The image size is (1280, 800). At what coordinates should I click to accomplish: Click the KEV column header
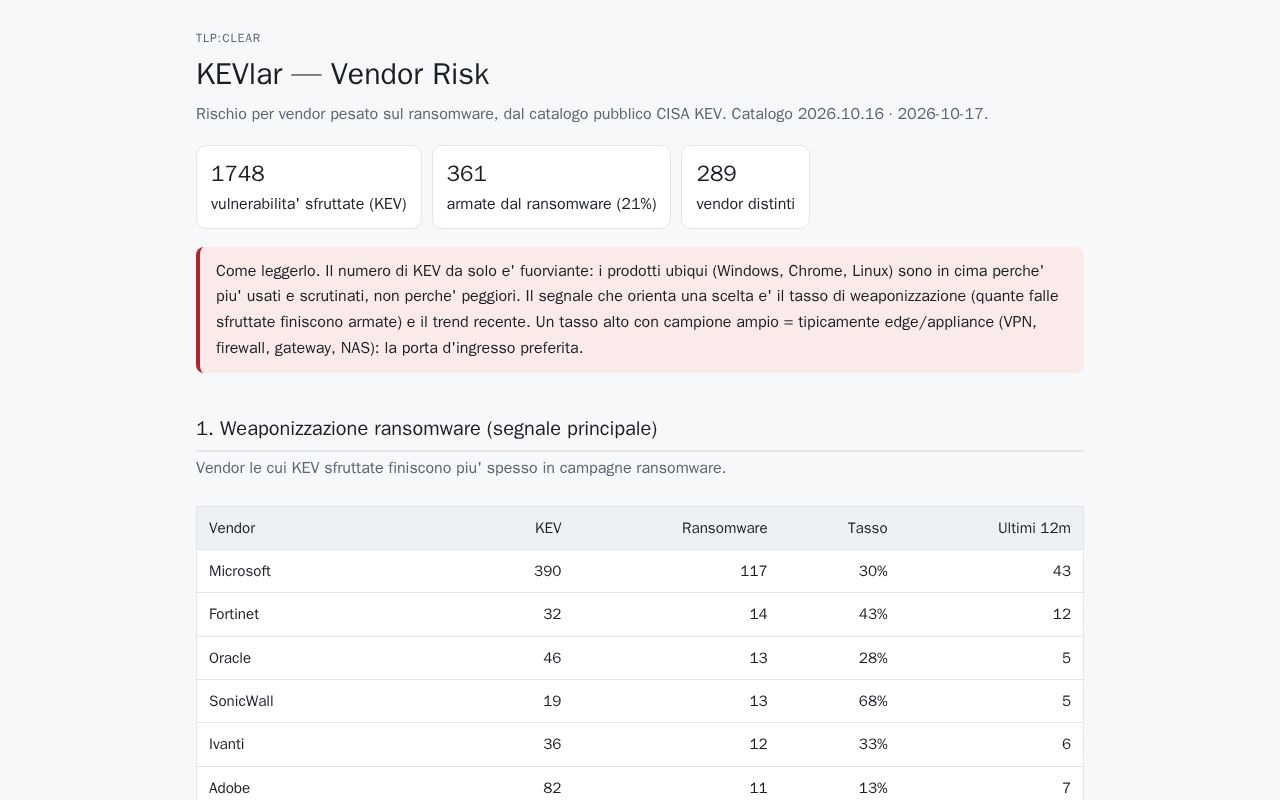[548, 528]
